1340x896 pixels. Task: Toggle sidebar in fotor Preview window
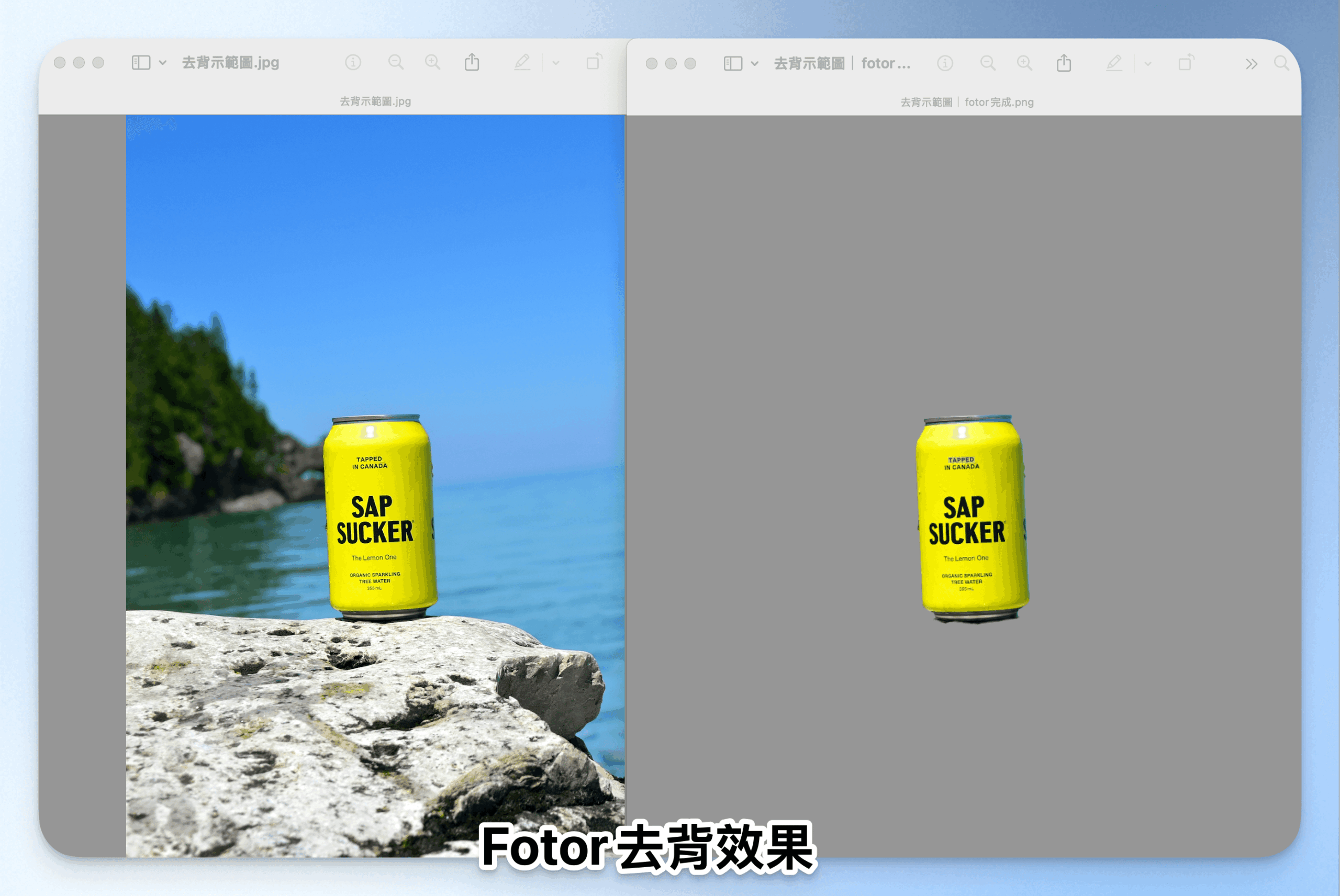[x=733, y=63]
